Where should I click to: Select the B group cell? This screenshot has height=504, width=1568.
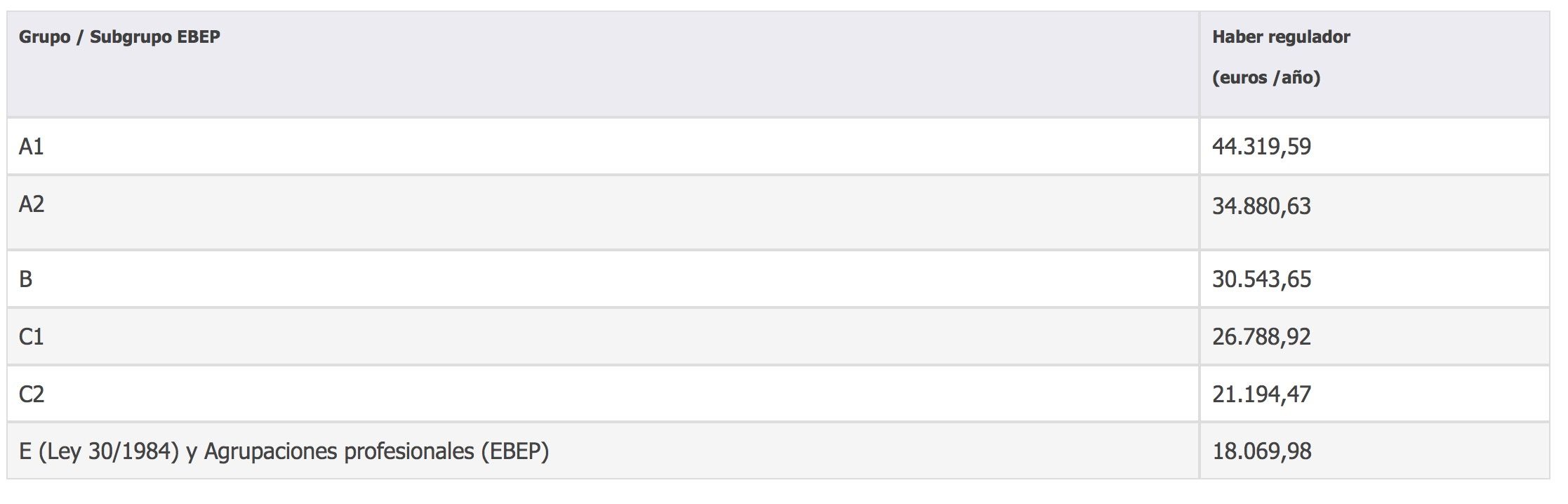tap(26, 279)
